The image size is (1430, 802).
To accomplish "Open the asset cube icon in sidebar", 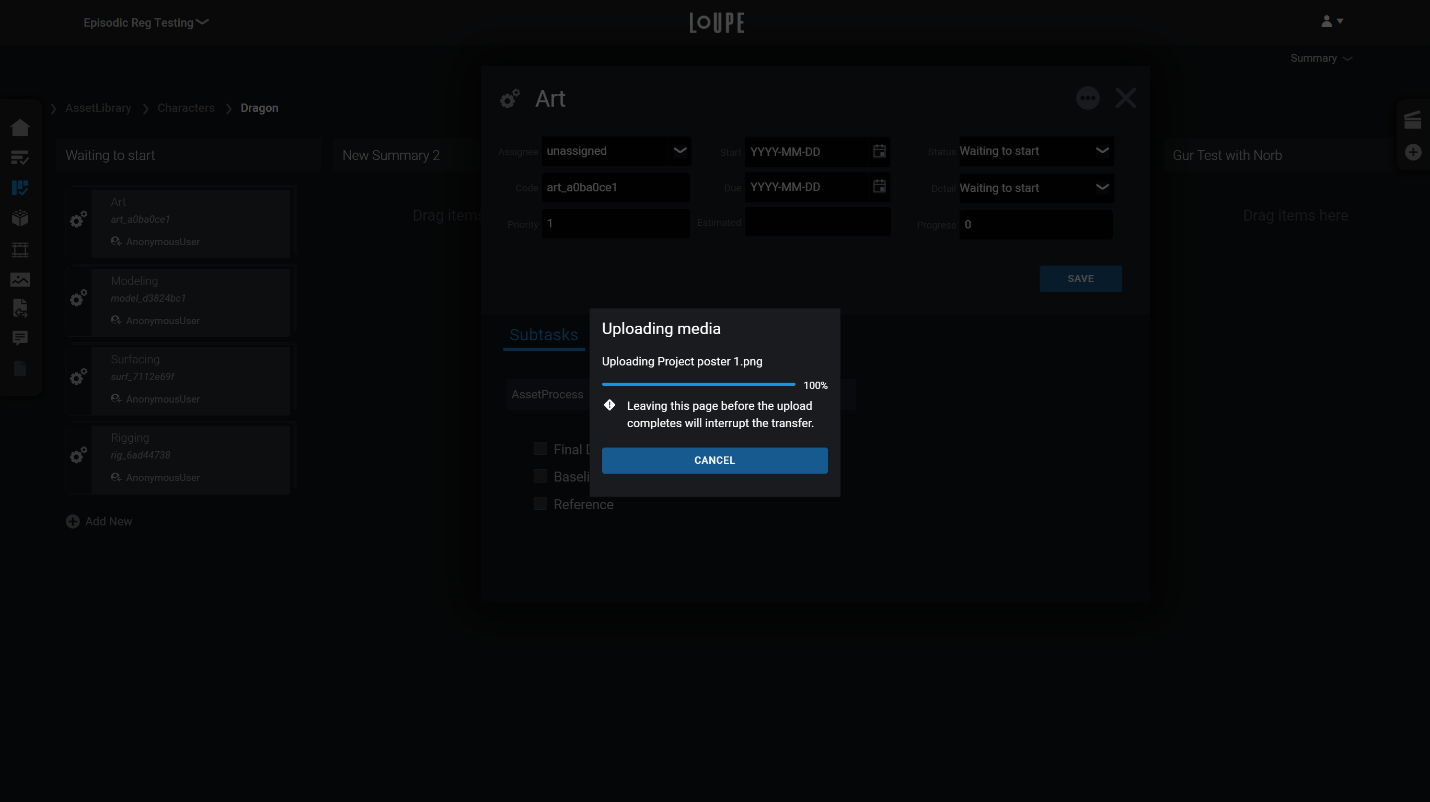I will [20, 218].
